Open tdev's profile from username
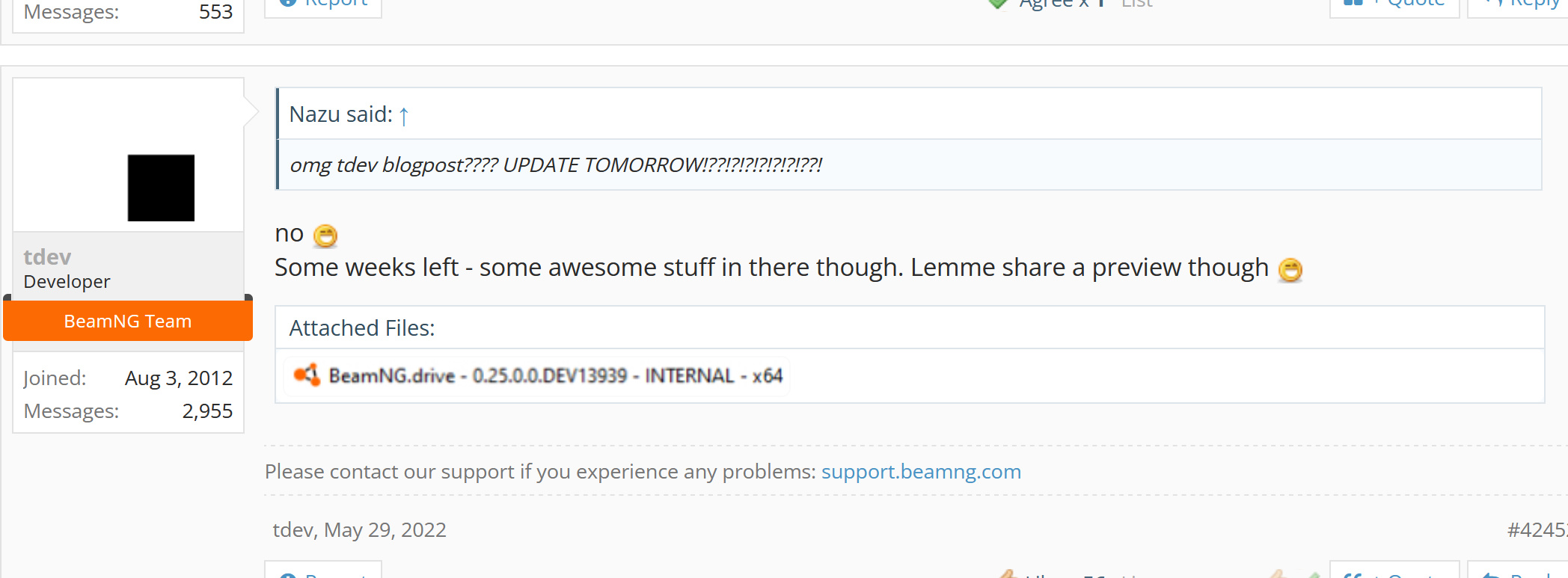 coord(47,256)
